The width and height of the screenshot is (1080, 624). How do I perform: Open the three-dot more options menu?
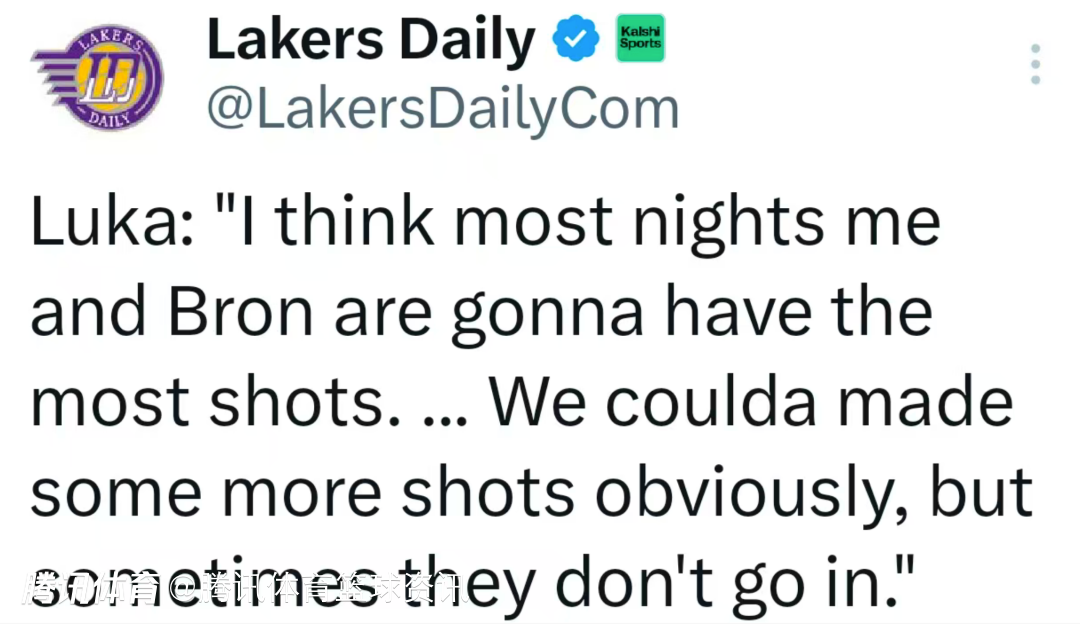tap(1036, 64)
